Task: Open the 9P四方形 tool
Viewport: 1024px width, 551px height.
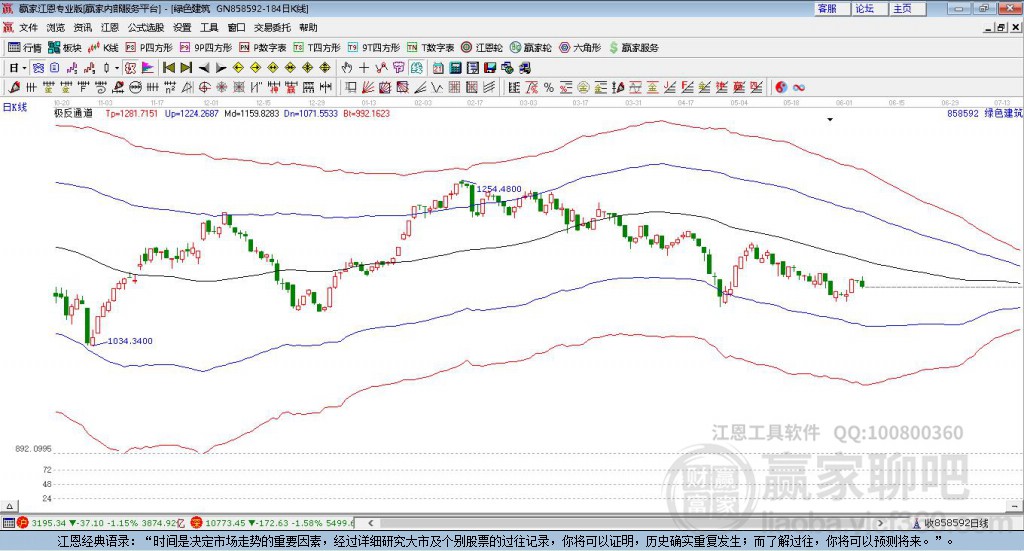Action: click(206, 48)
